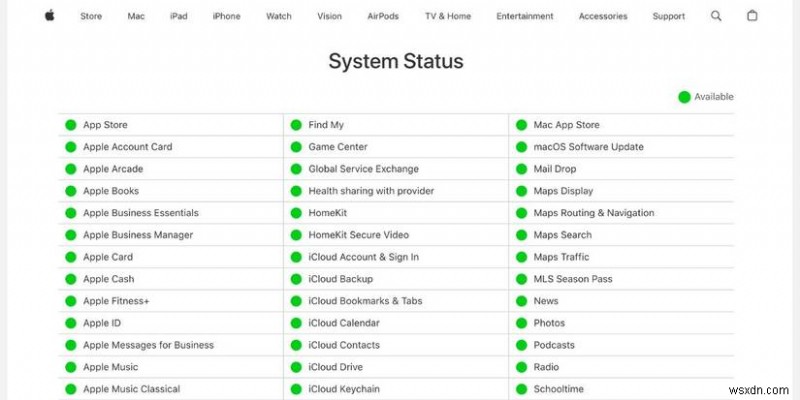
Task: Select the Global Service Exchange entry
Action: tap(363, 169)
